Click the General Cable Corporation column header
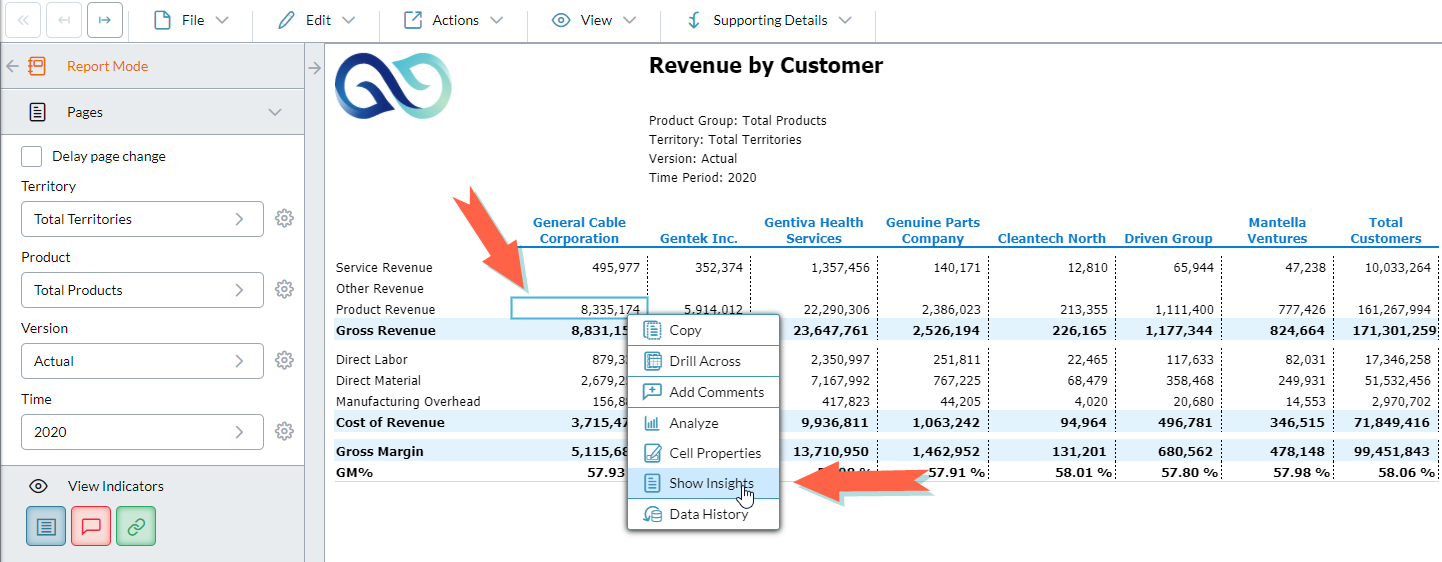The height and width of the screenshot is (562, 1442). click(x=579, y=230)
